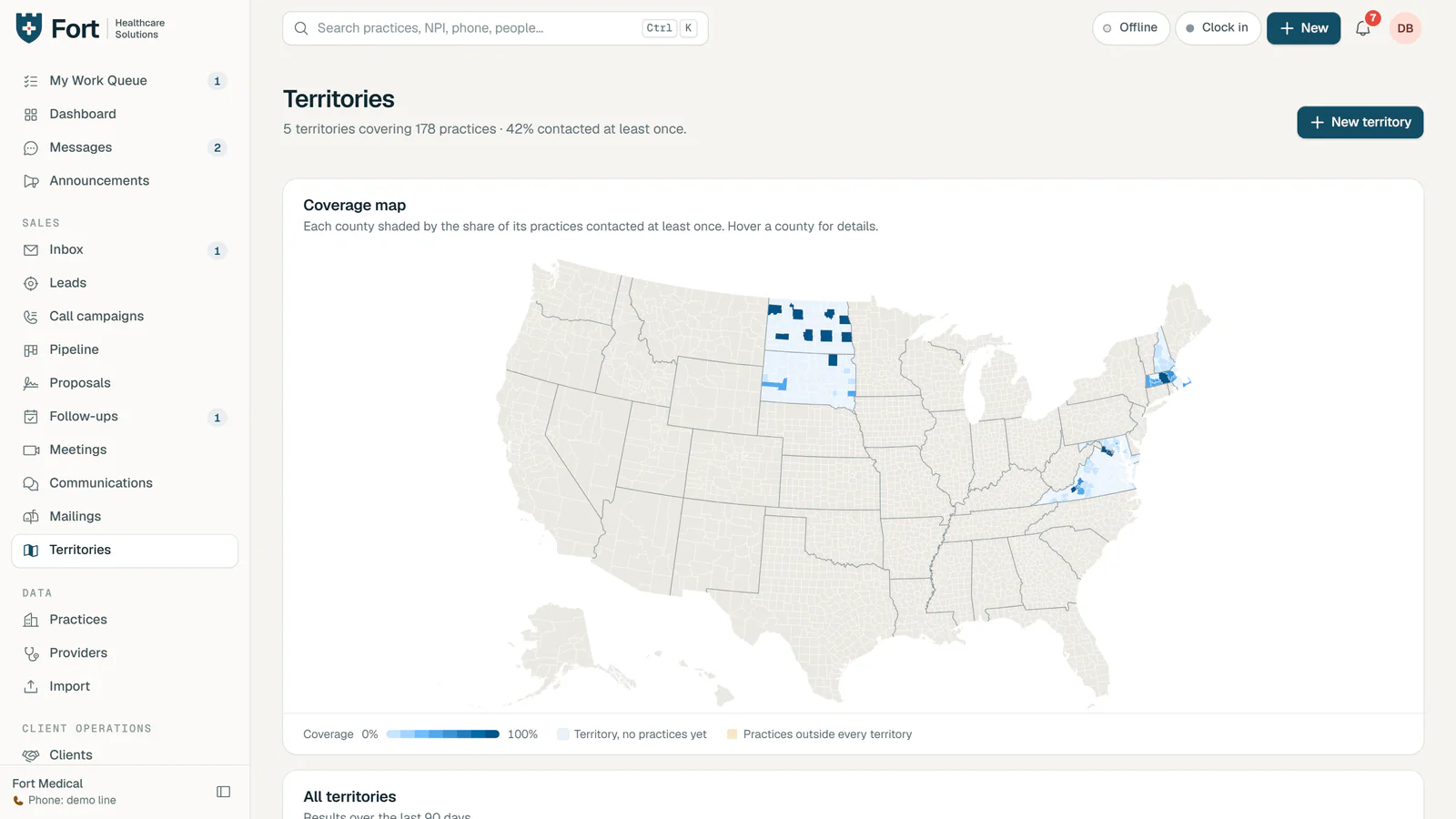Click the Fort Medical phone demo line

pyautogui.click(x=65, y=801)
